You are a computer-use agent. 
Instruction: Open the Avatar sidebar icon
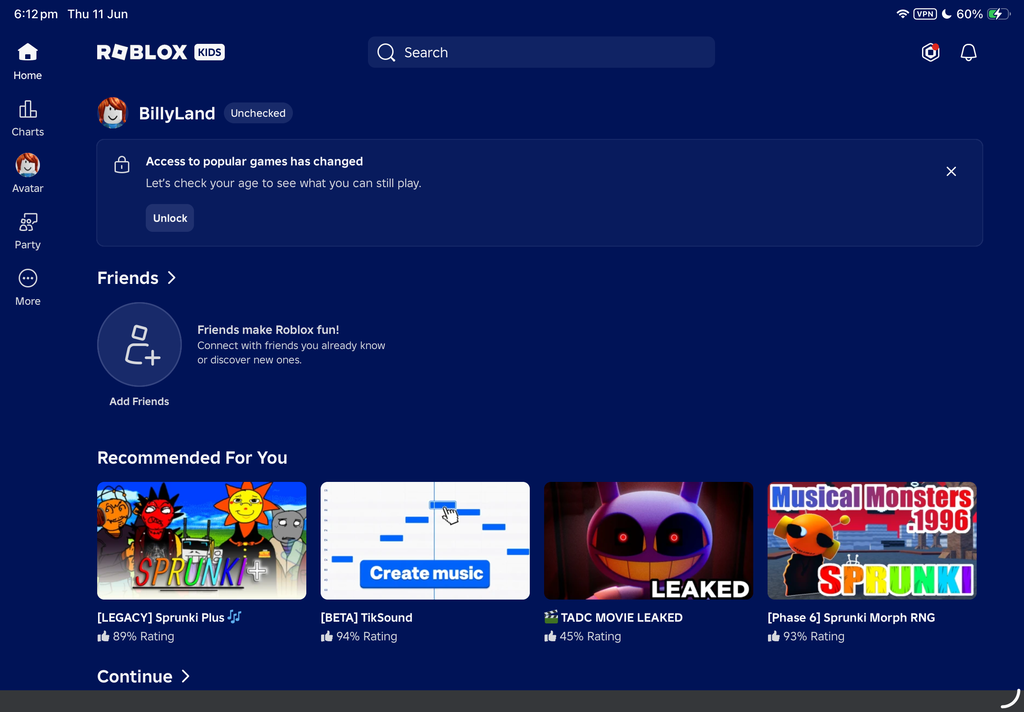point(27,165)
